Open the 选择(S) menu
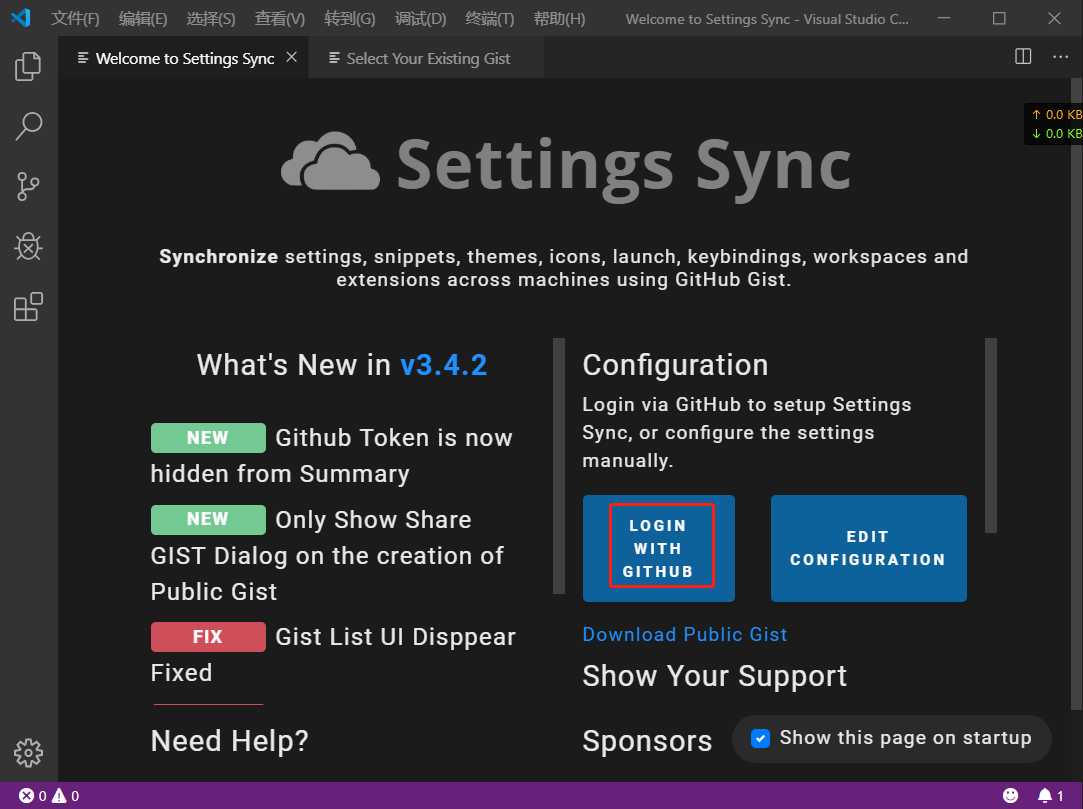1083x809 pixels. click(x=211, y=19)
